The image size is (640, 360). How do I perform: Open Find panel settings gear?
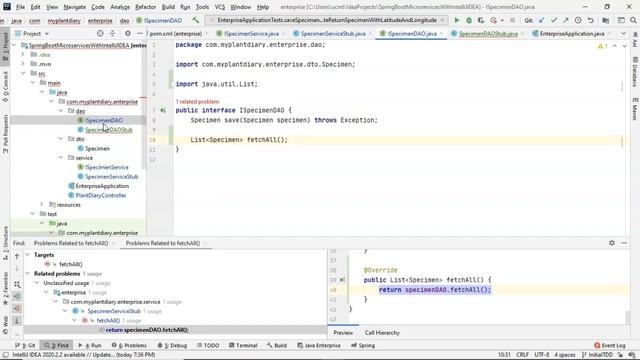[x=611, y=243]
